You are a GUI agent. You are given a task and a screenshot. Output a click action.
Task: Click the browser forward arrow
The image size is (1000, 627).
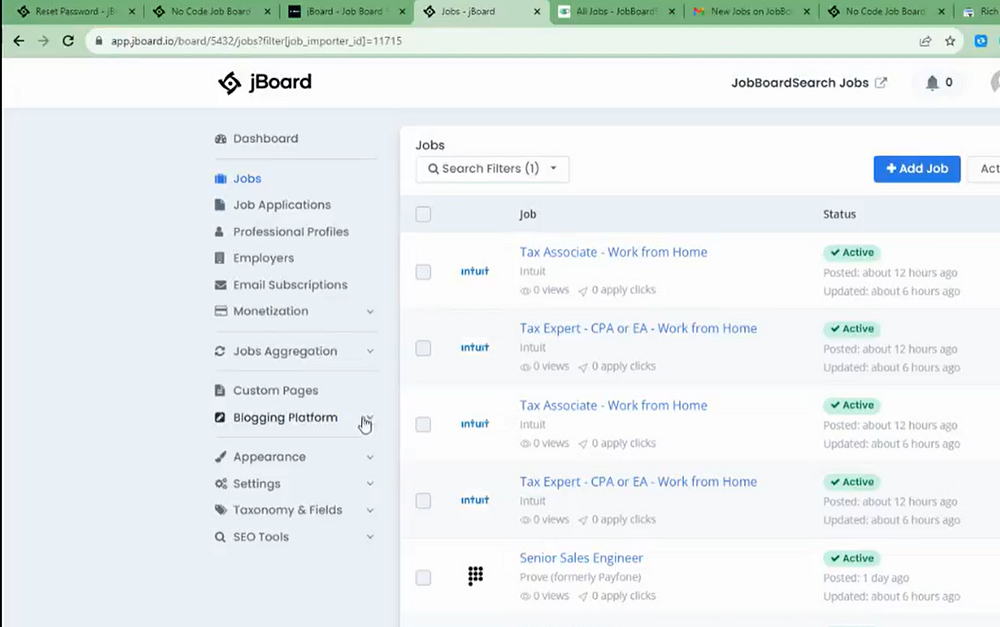[43, 41]
